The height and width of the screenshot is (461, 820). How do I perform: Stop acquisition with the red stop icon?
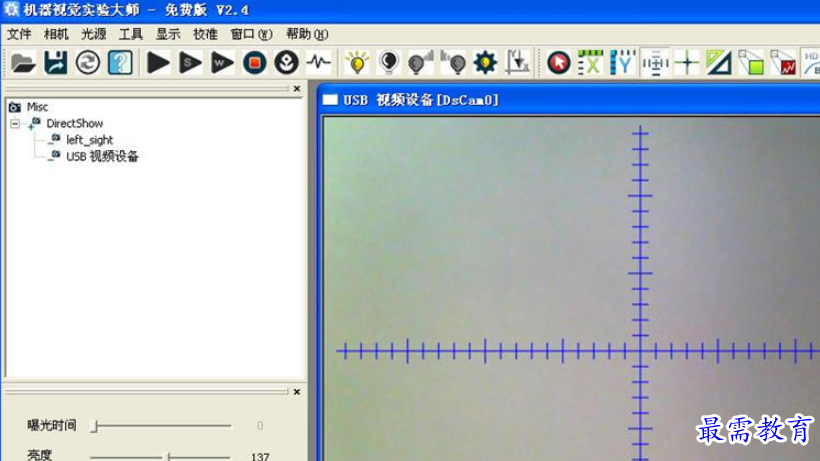(255, 63)
